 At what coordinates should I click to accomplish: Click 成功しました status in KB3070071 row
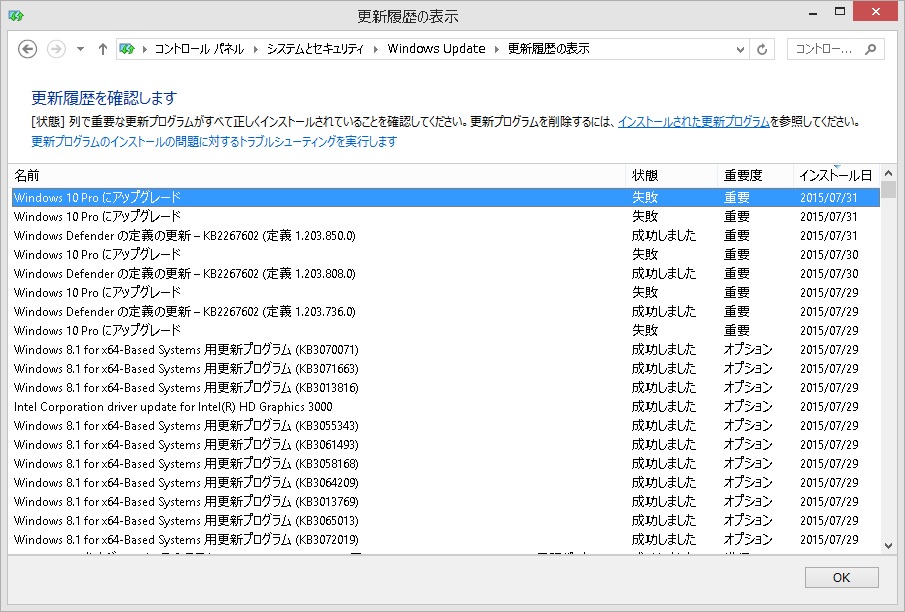click(664, 350)
